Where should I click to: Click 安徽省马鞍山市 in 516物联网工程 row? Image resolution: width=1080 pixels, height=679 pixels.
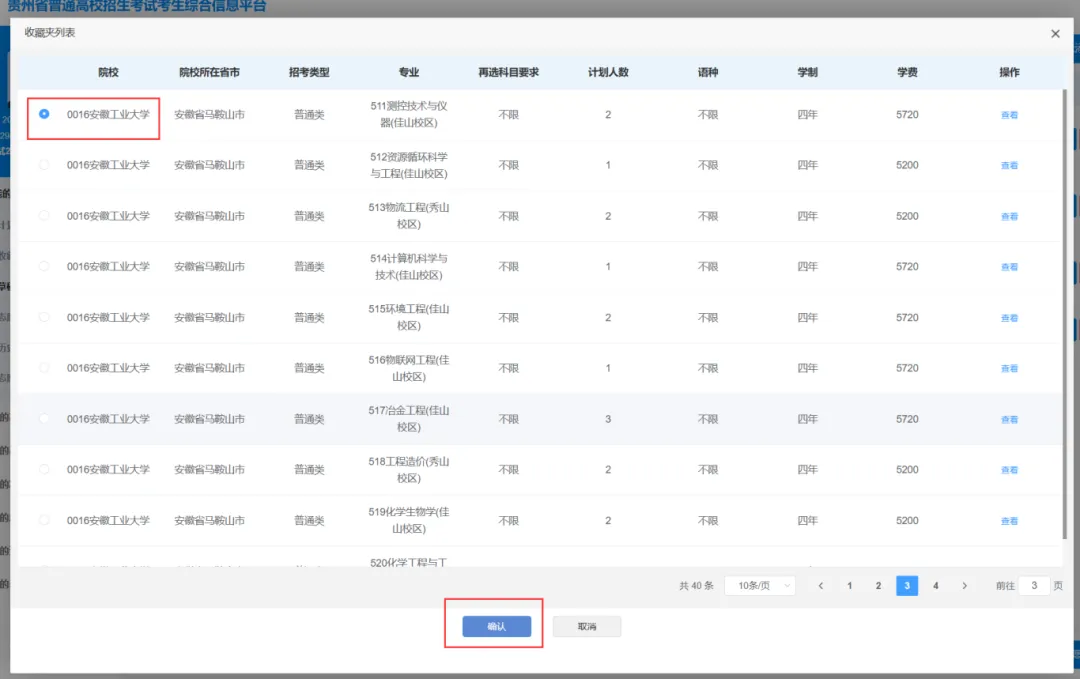click(x=209, y=368)
